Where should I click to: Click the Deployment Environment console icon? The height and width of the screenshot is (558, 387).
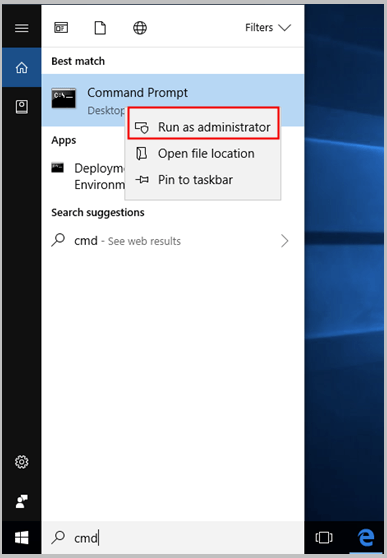[58, 168]
